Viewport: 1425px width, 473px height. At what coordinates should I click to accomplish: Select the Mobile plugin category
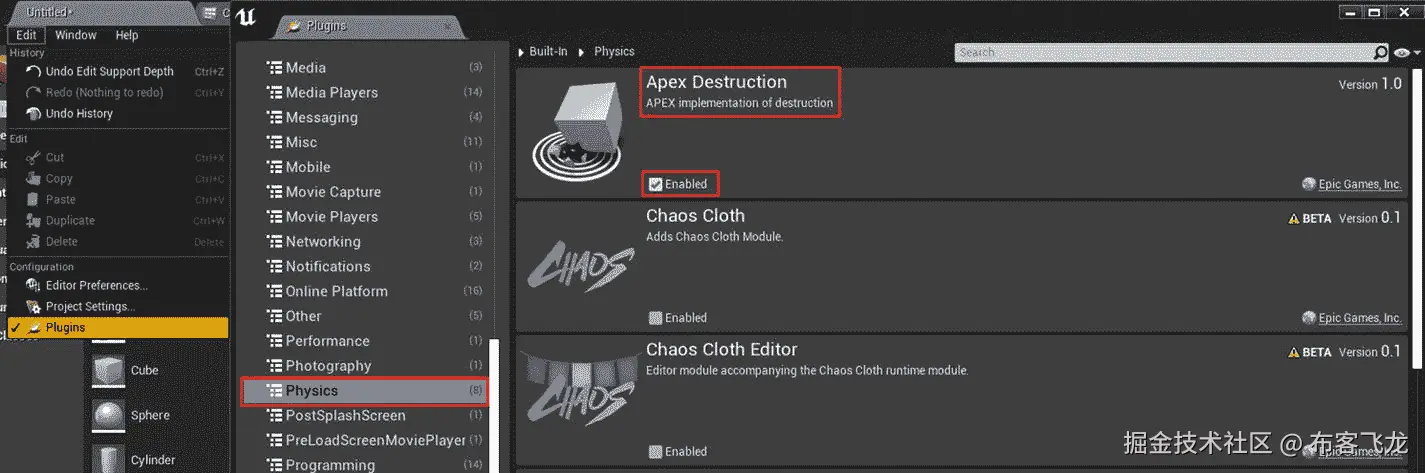[x=364, y=167]
